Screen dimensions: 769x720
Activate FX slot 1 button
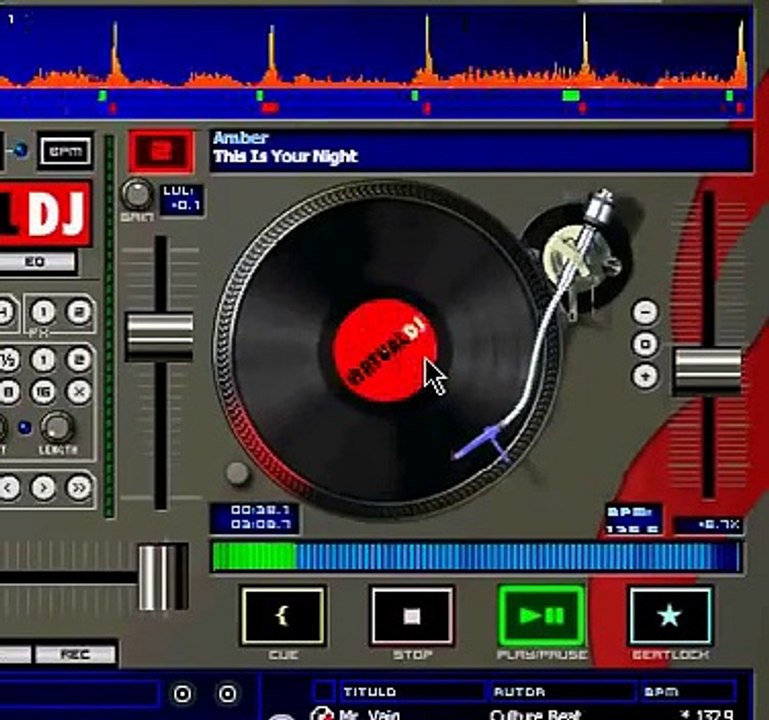(43, 311)
